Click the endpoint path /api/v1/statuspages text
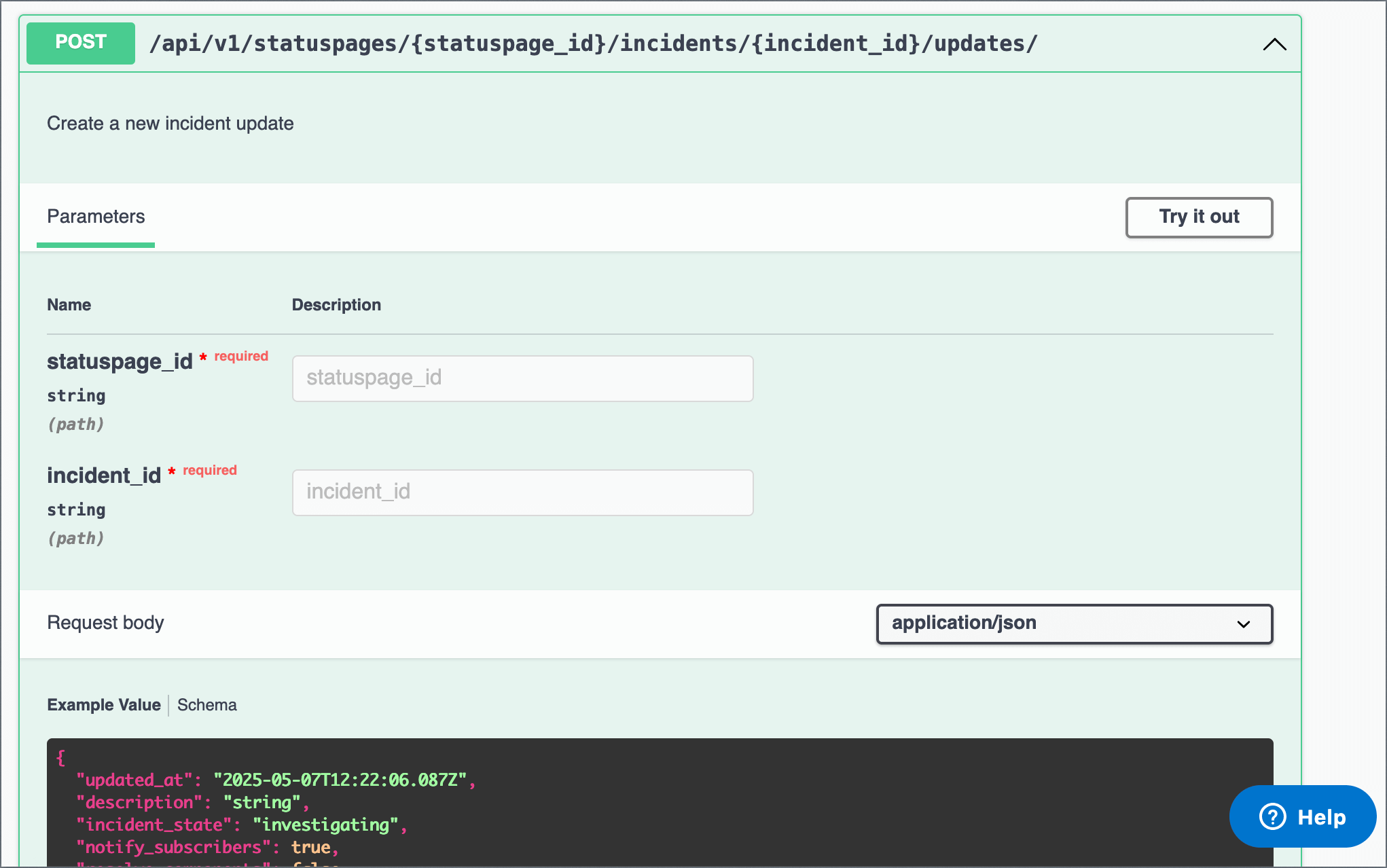Viewport: 1387px width, 868px height. coord(593,44)
